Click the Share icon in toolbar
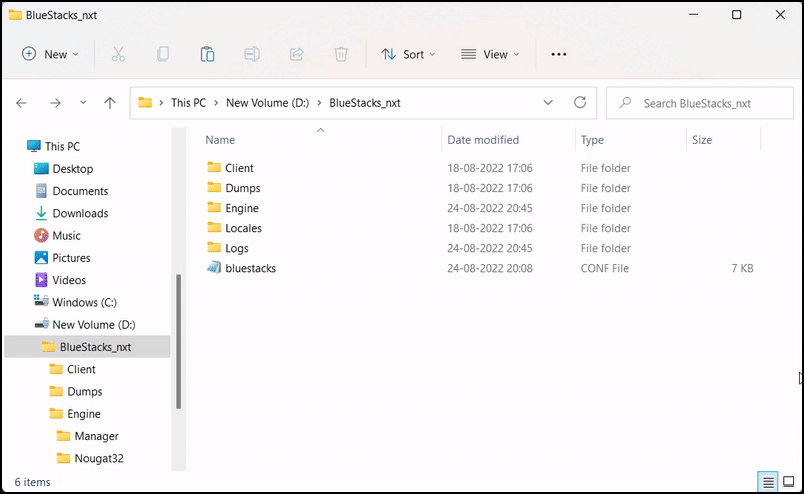Image resolution: width=804 pixels, height=494 pixels. point(297,54)
